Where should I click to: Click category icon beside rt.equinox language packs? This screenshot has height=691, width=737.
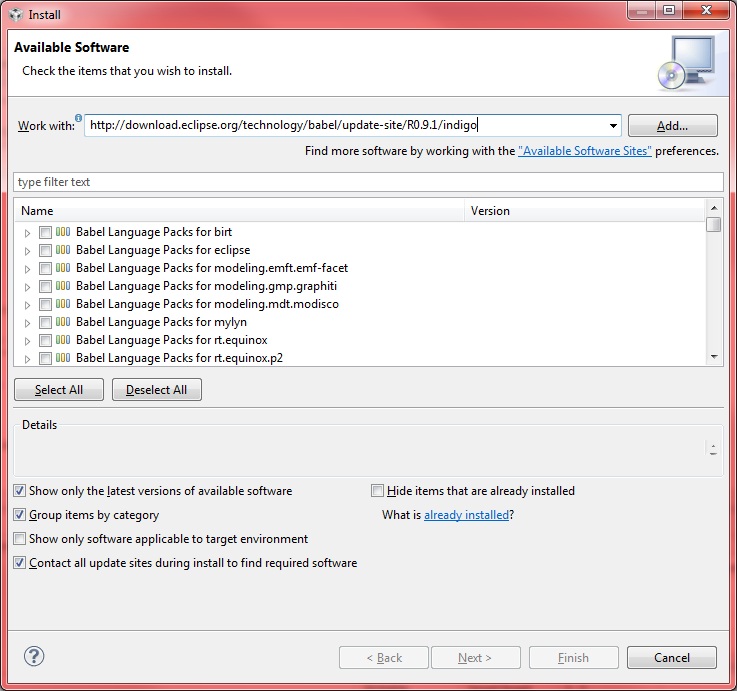point(63,340)
